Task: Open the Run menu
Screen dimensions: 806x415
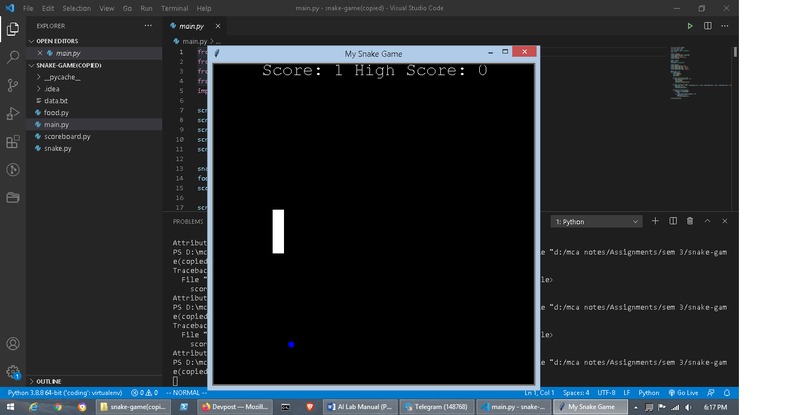Action: [146, 8]
